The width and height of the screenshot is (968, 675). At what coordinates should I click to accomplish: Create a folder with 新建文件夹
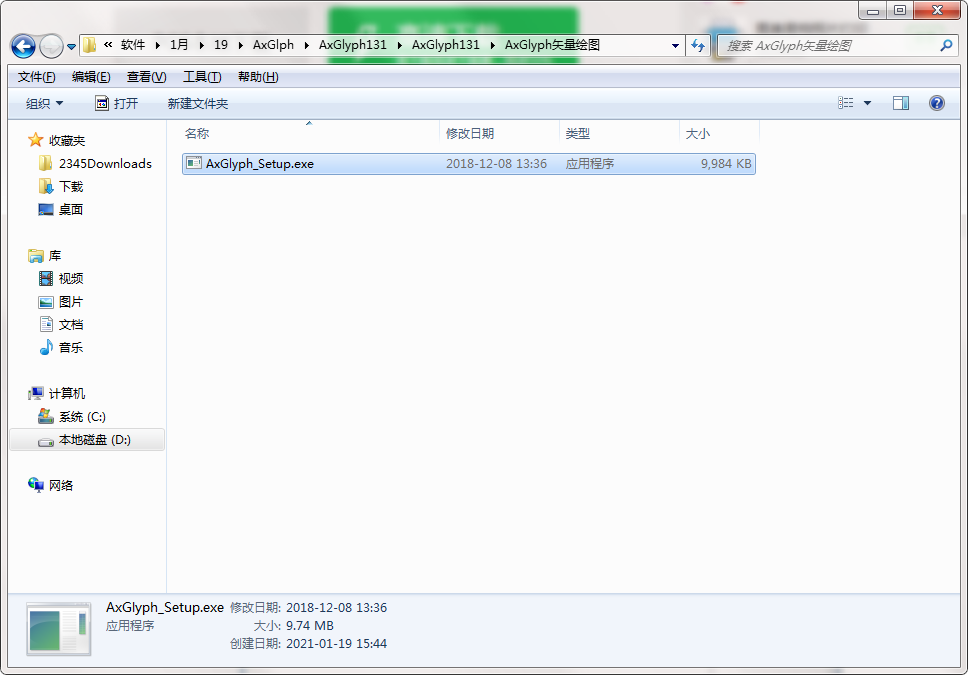pos(198,103)
